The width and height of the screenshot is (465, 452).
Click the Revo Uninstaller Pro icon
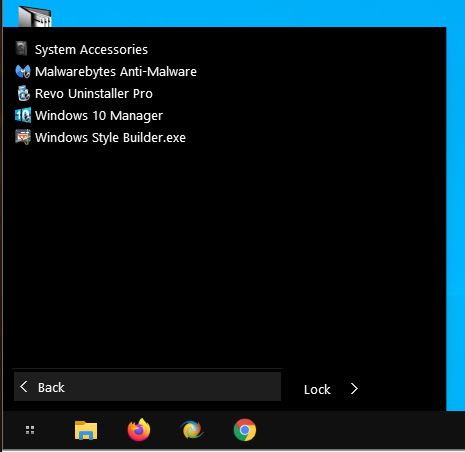(23, 93)
